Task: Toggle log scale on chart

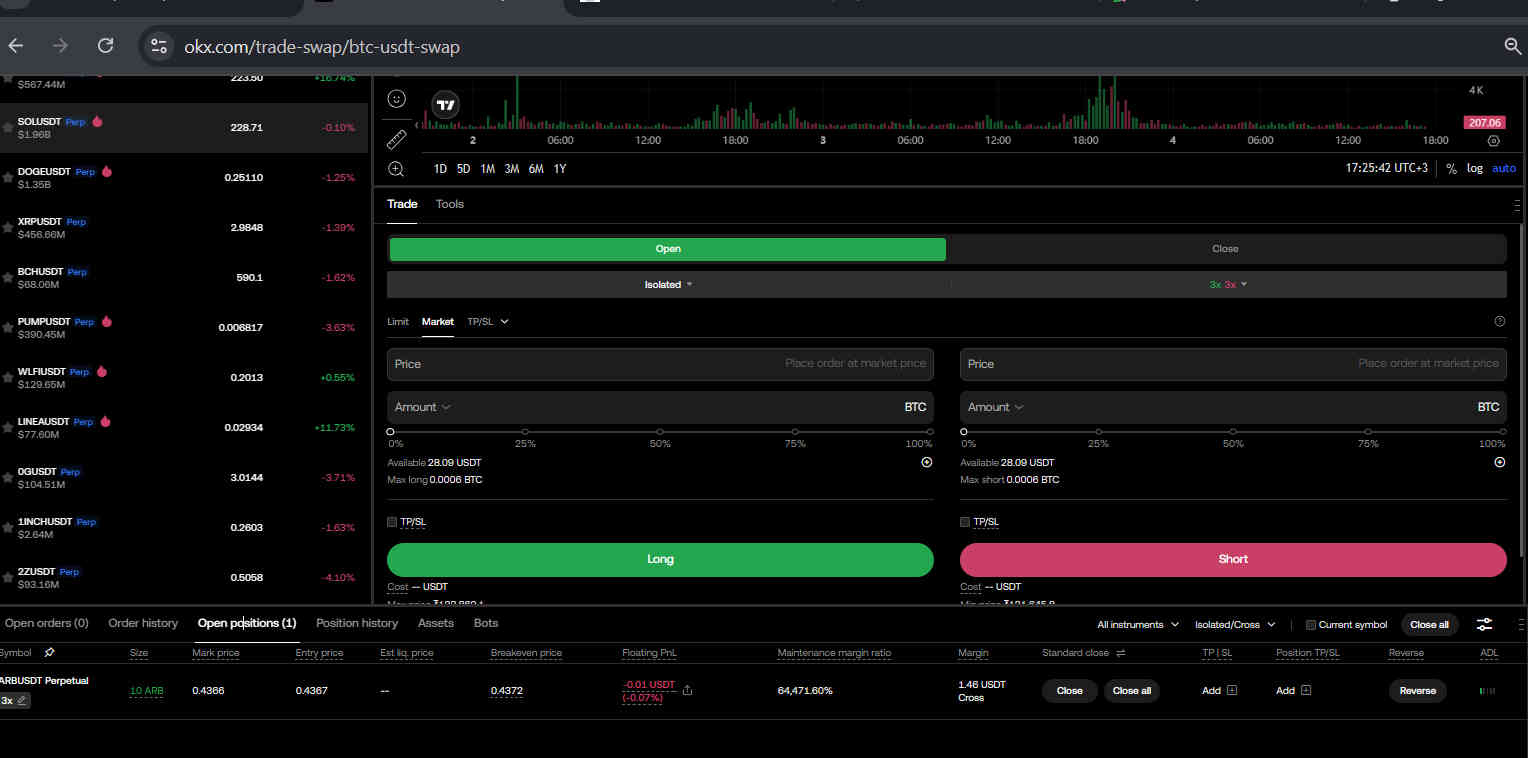Action: tap(1475, 169)
